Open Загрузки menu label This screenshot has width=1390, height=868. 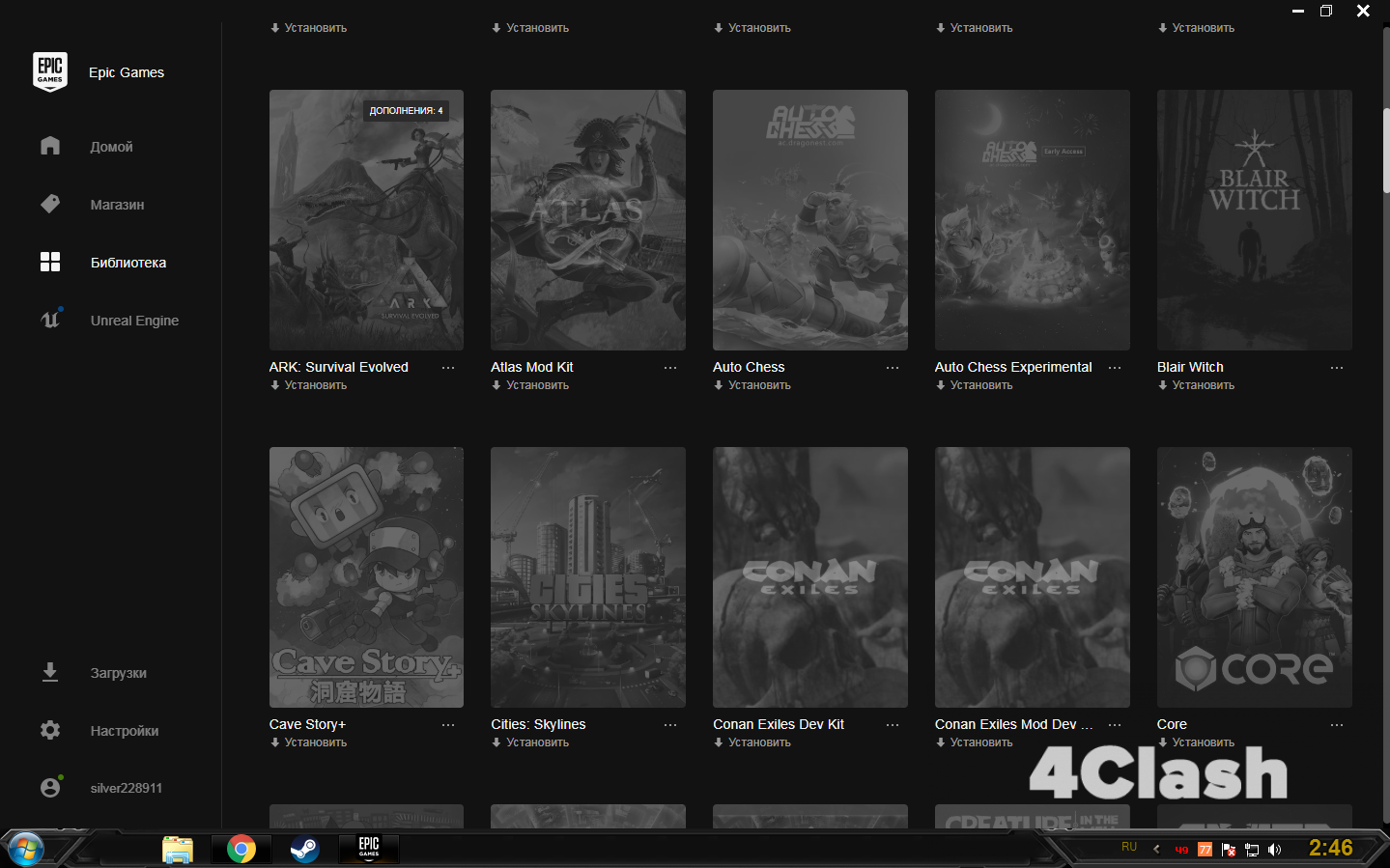[x=119, y=673]
